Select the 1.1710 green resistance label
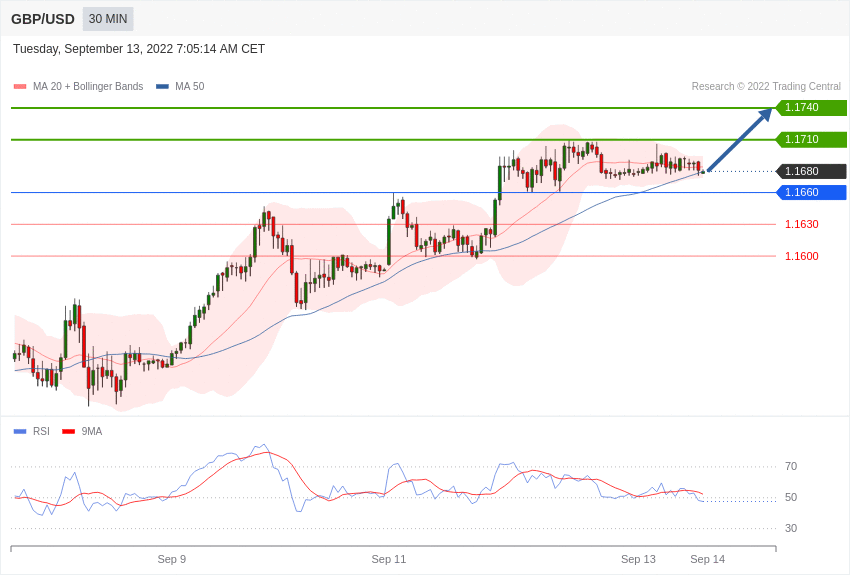Screen dimensions: 850x576 (811, 139)
